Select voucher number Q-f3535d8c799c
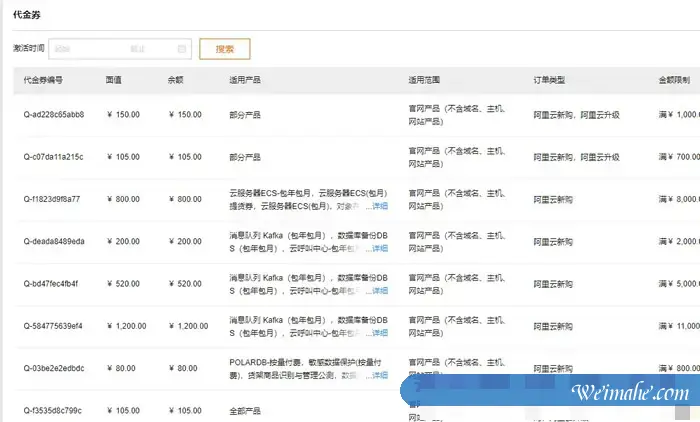The height and width of the screenshot is (422, 700). (x=53, y=410)
